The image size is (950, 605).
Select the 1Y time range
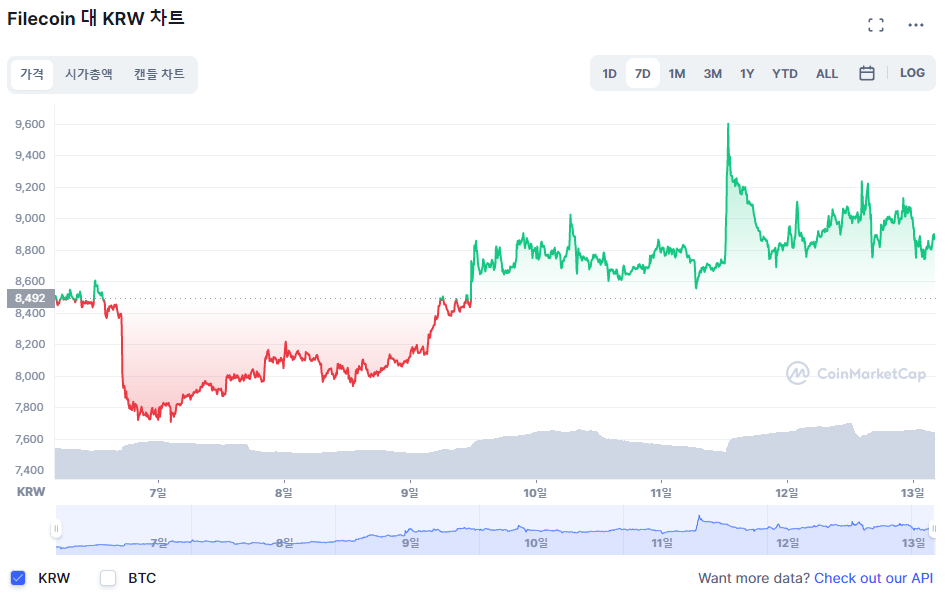[746, 74]
